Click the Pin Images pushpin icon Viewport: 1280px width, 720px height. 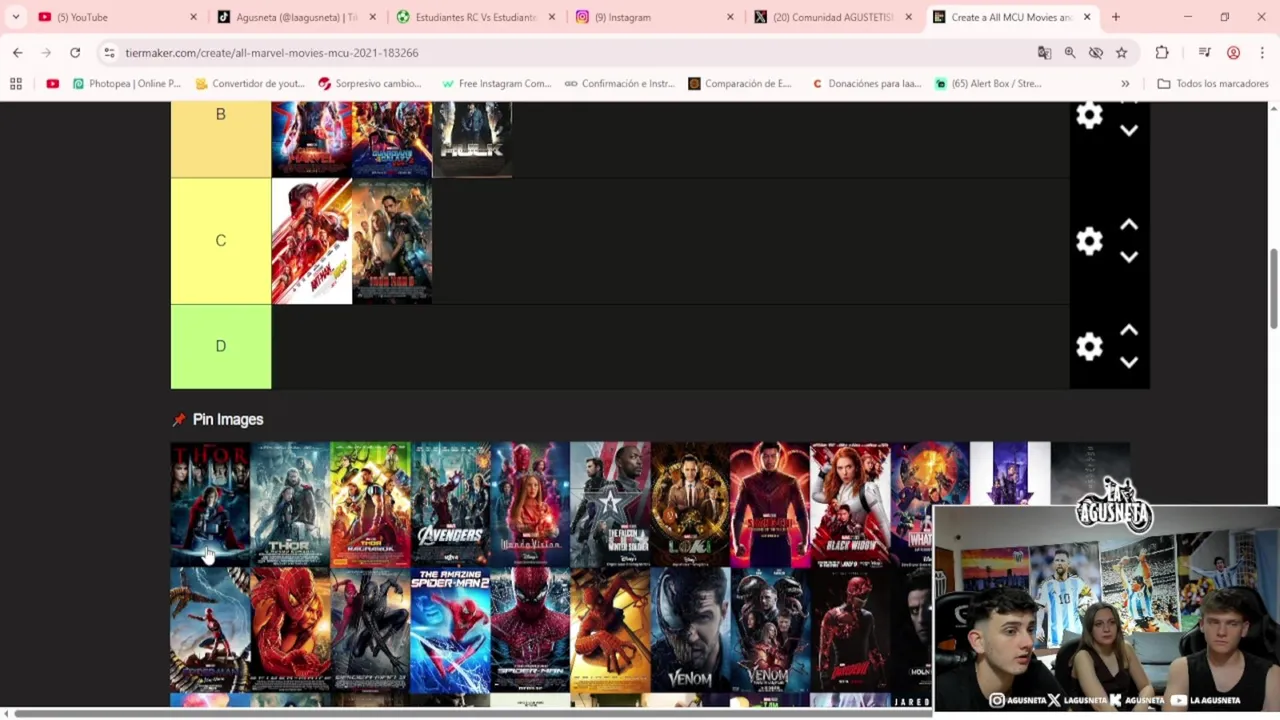179,420
